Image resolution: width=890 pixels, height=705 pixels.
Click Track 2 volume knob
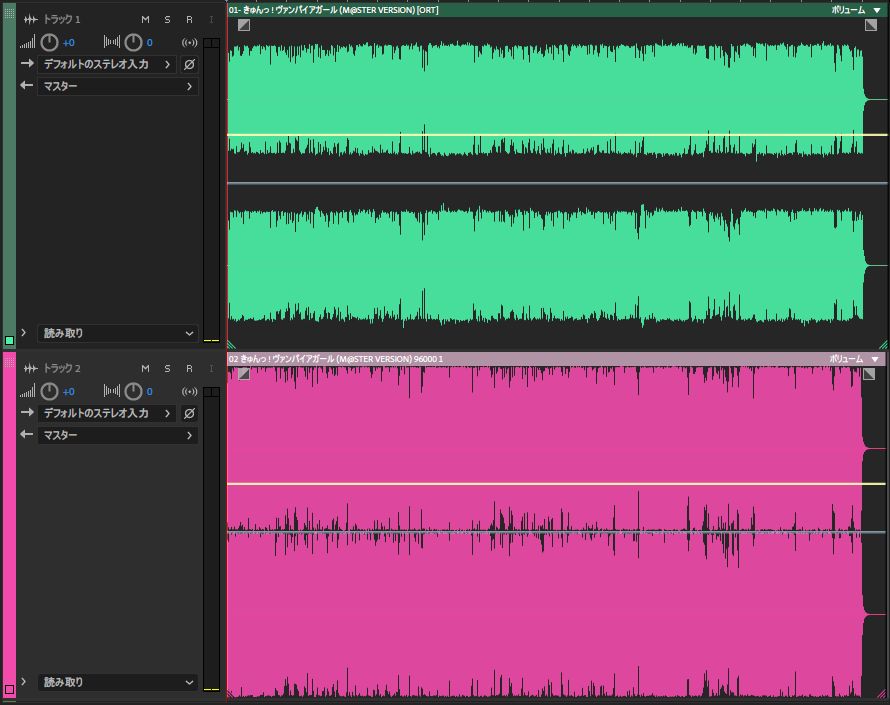pos(49,391)
